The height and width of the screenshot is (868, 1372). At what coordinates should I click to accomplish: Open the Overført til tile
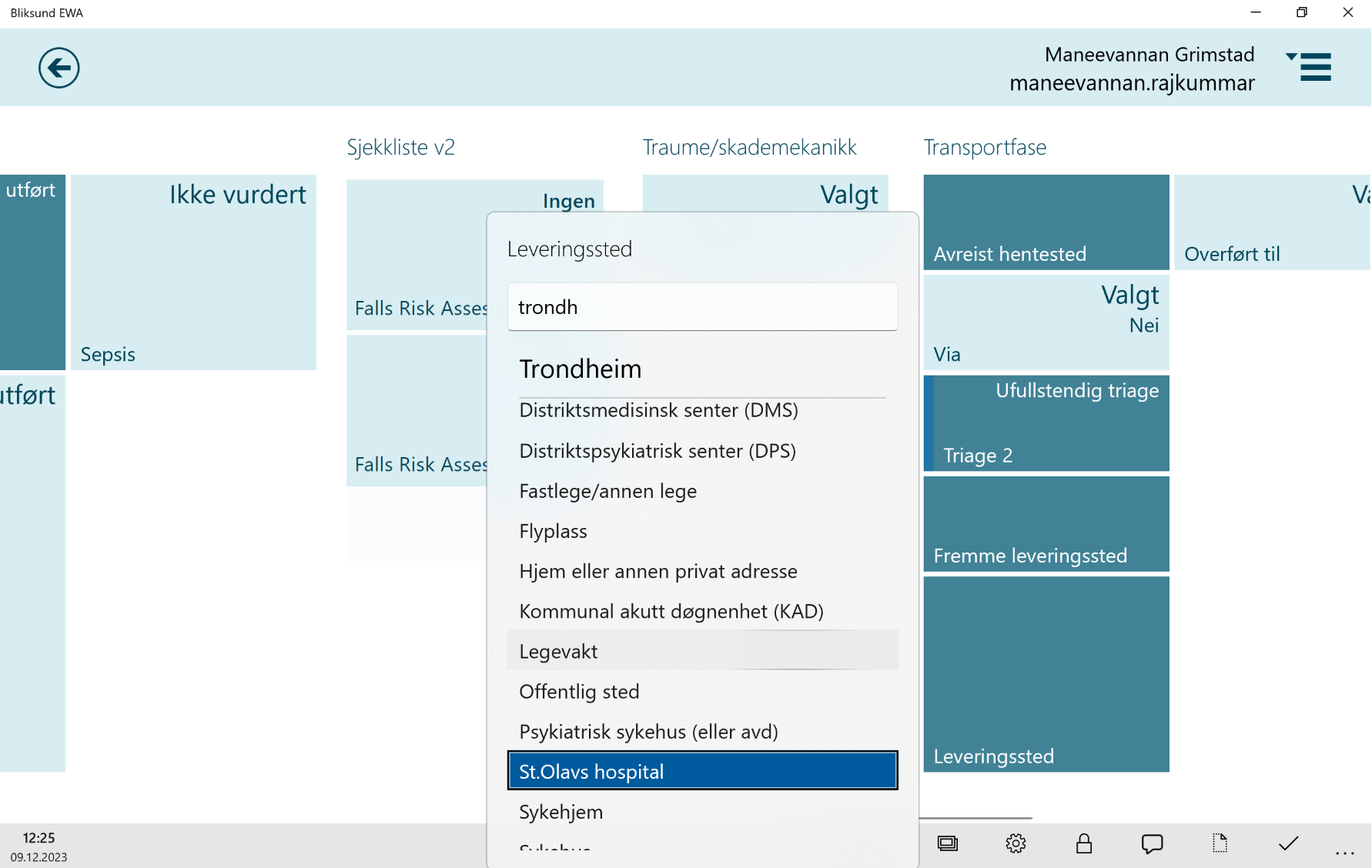1273,222
